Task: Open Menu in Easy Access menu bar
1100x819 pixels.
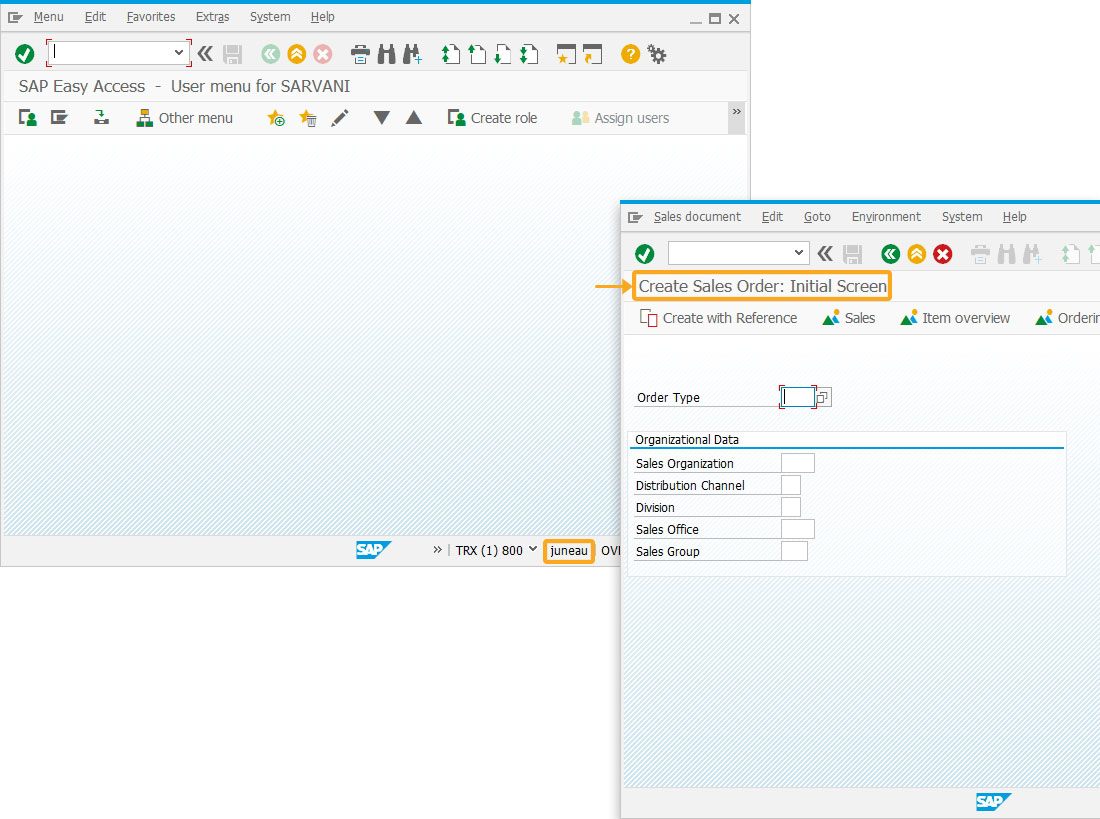Action: 48,17
